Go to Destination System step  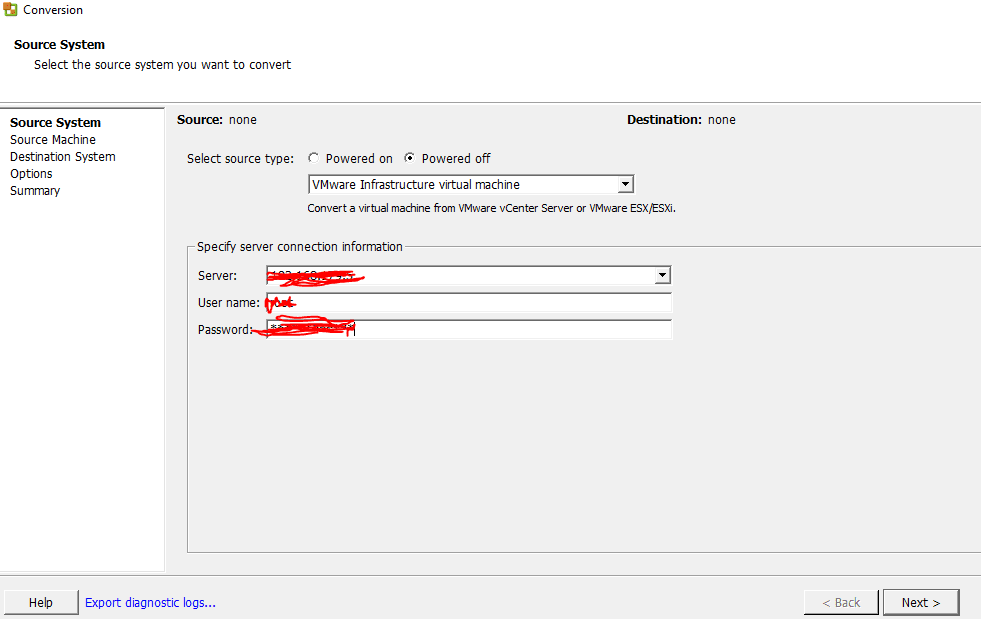(63, 156)
